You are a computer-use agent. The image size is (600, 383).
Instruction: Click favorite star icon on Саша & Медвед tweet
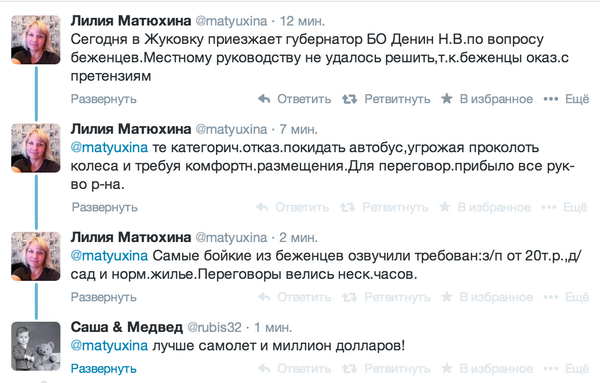point(446,368)
